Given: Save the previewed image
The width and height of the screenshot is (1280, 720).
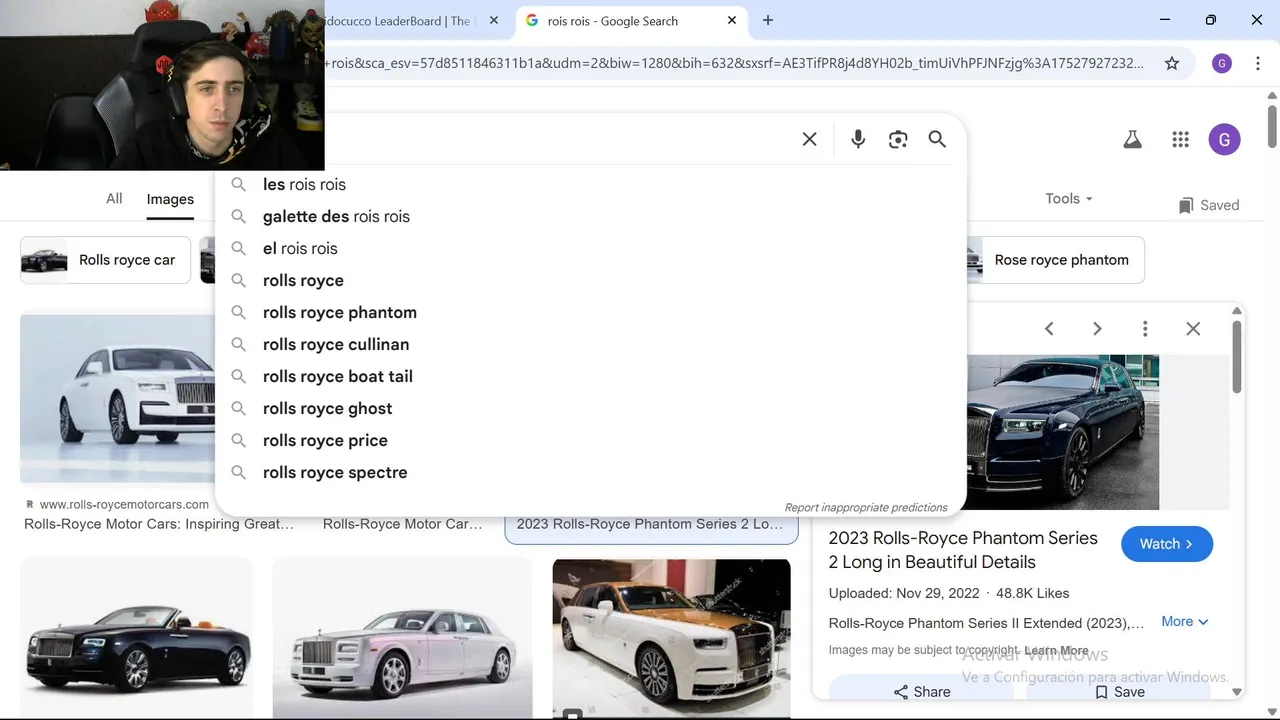Looking at the screenshot, I should (1119, 691).
